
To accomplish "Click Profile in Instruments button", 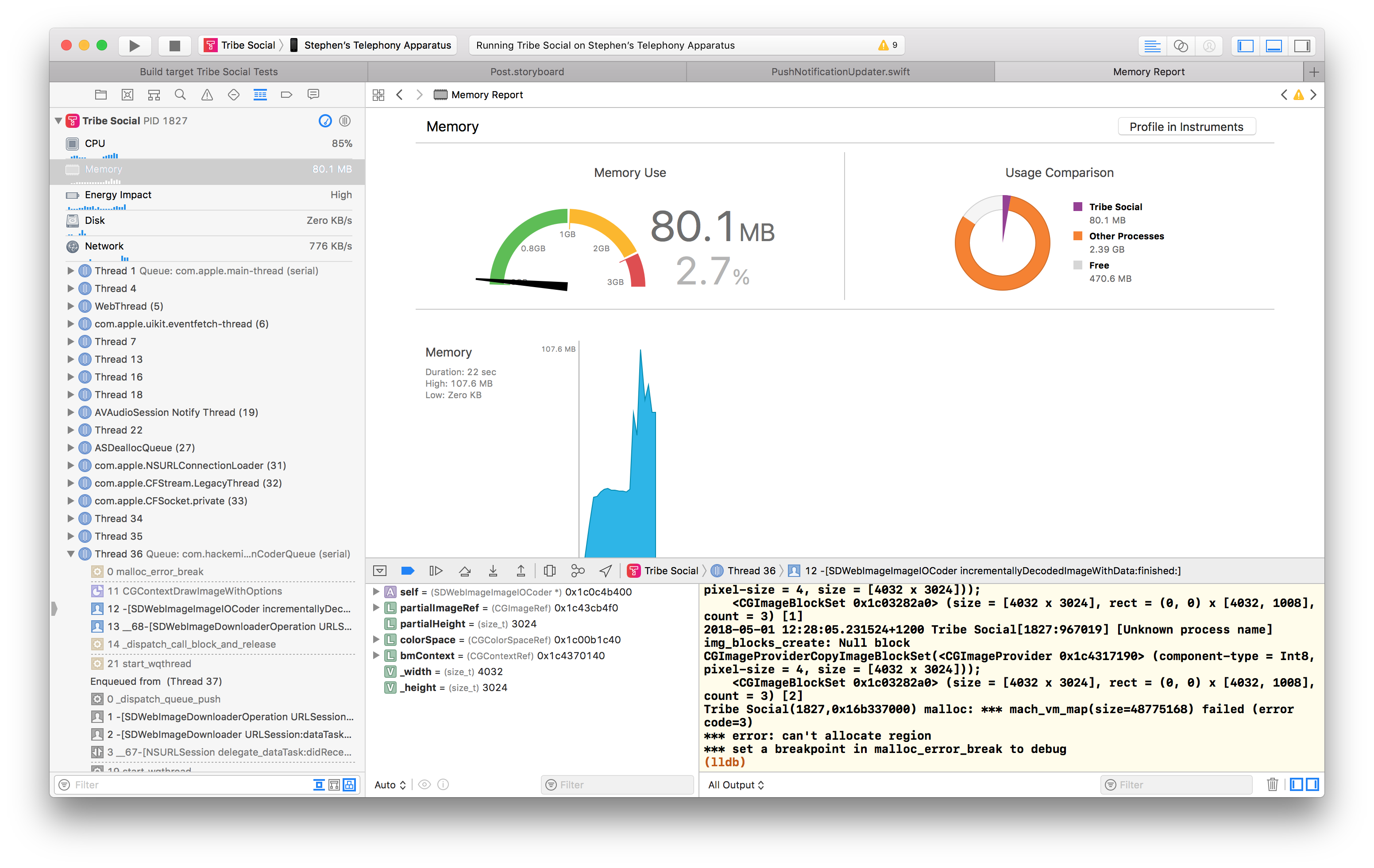I will pos(1186,127).
